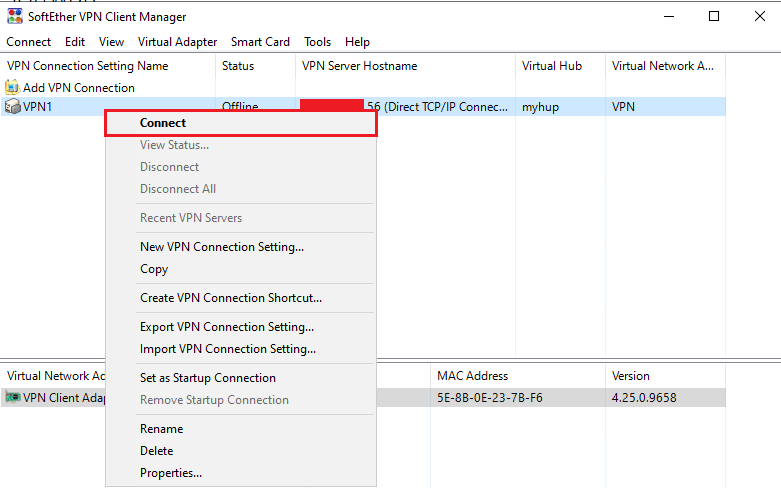Close the VPN Client Manager window

760,16
